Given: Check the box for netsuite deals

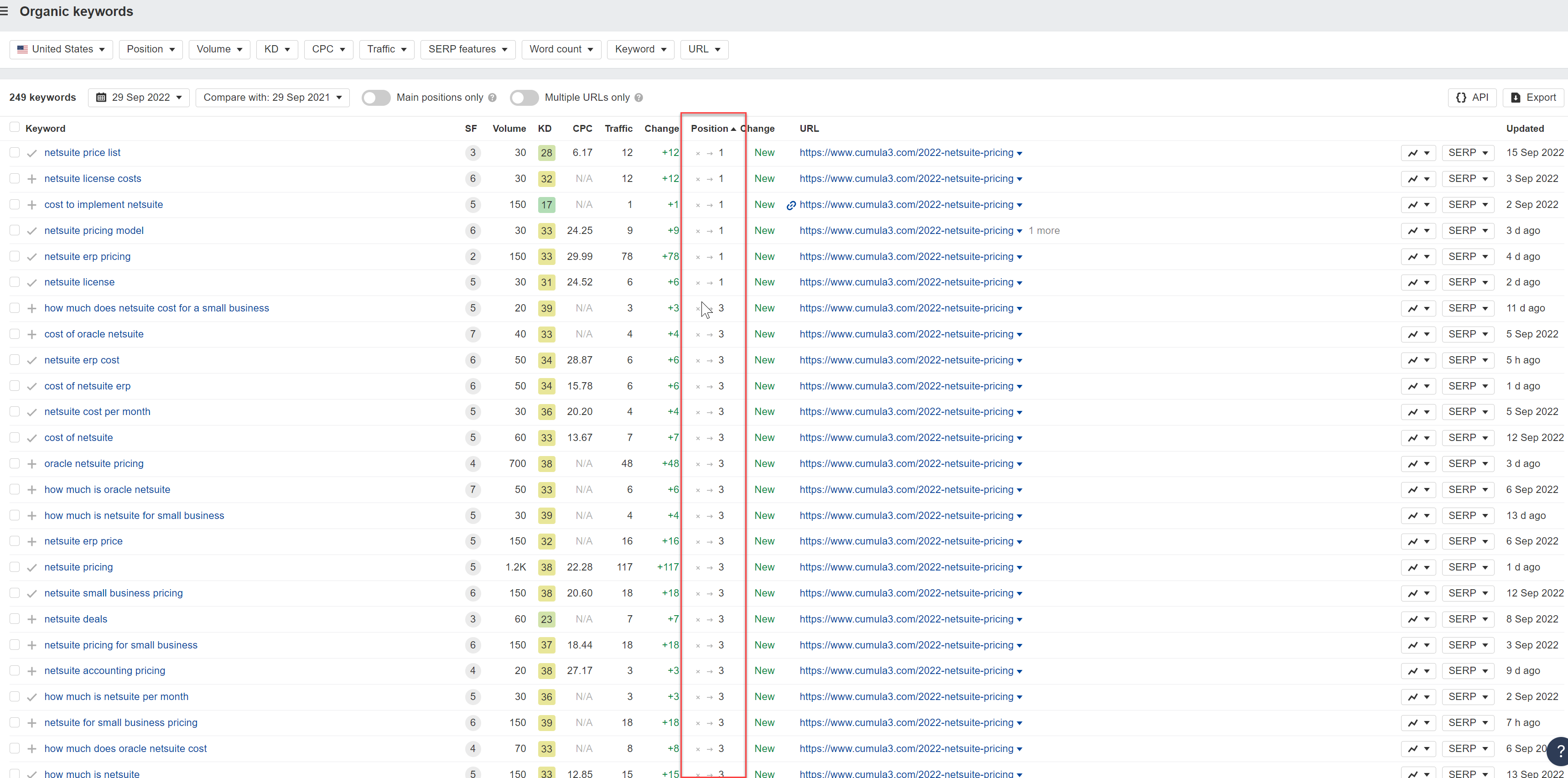Looking at the screenshot, I should (x=15, y=619).
